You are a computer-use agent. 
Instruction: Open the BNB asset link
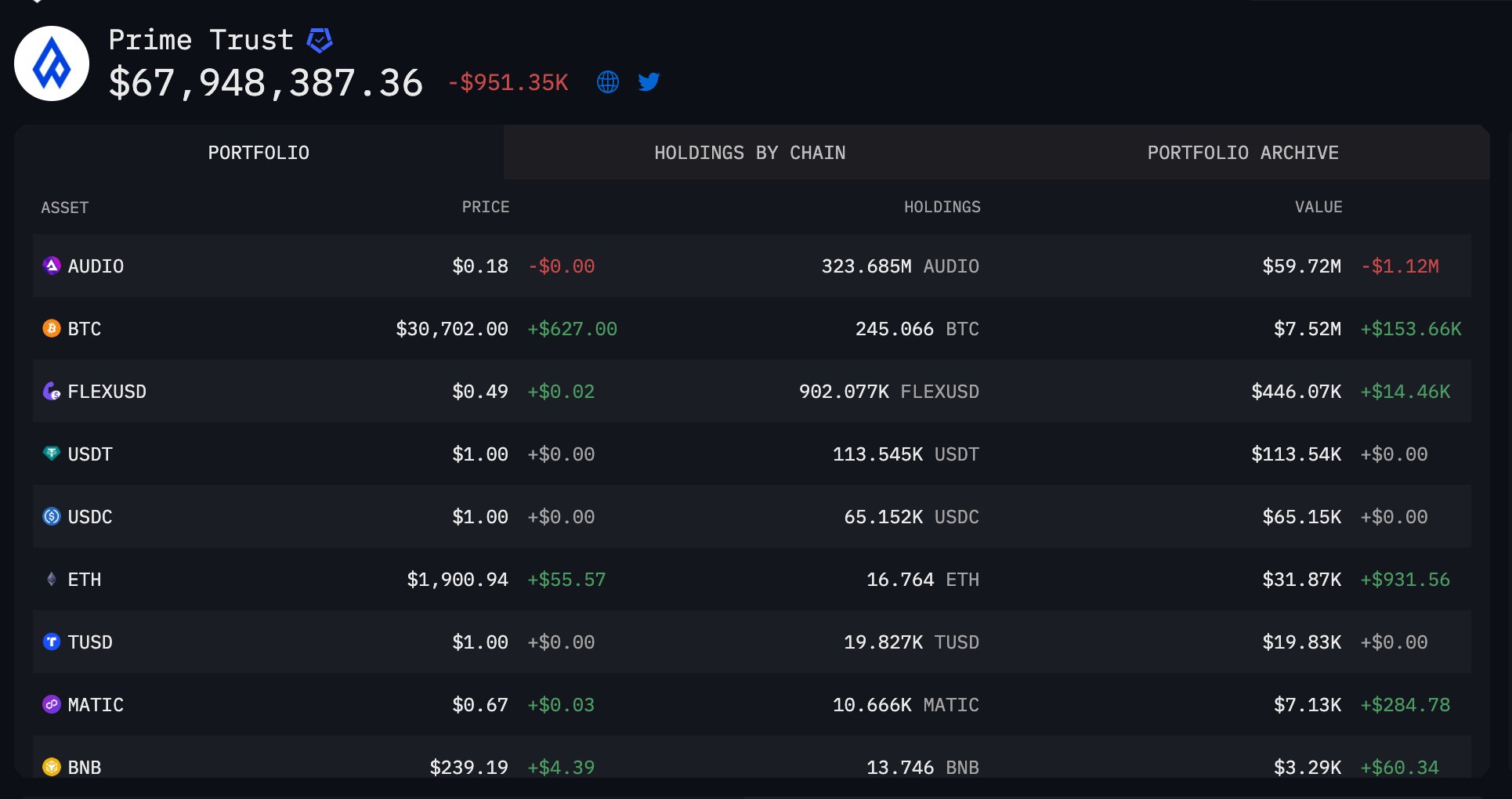[85, 768]
